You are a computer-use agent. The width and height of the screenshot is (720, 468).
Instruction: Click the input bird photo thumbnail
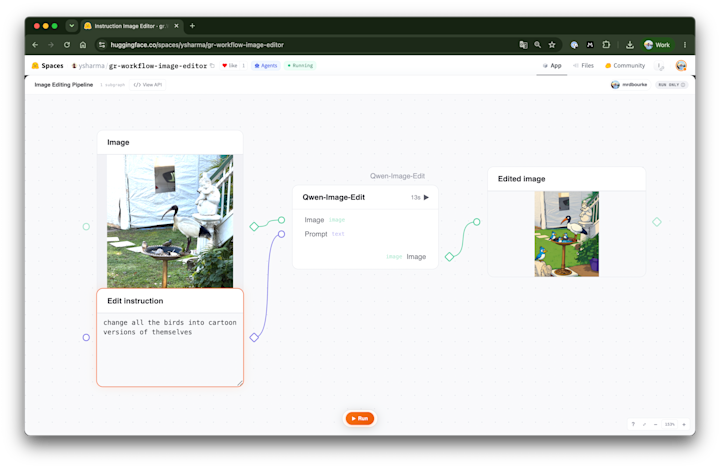[x=170, y=221]
